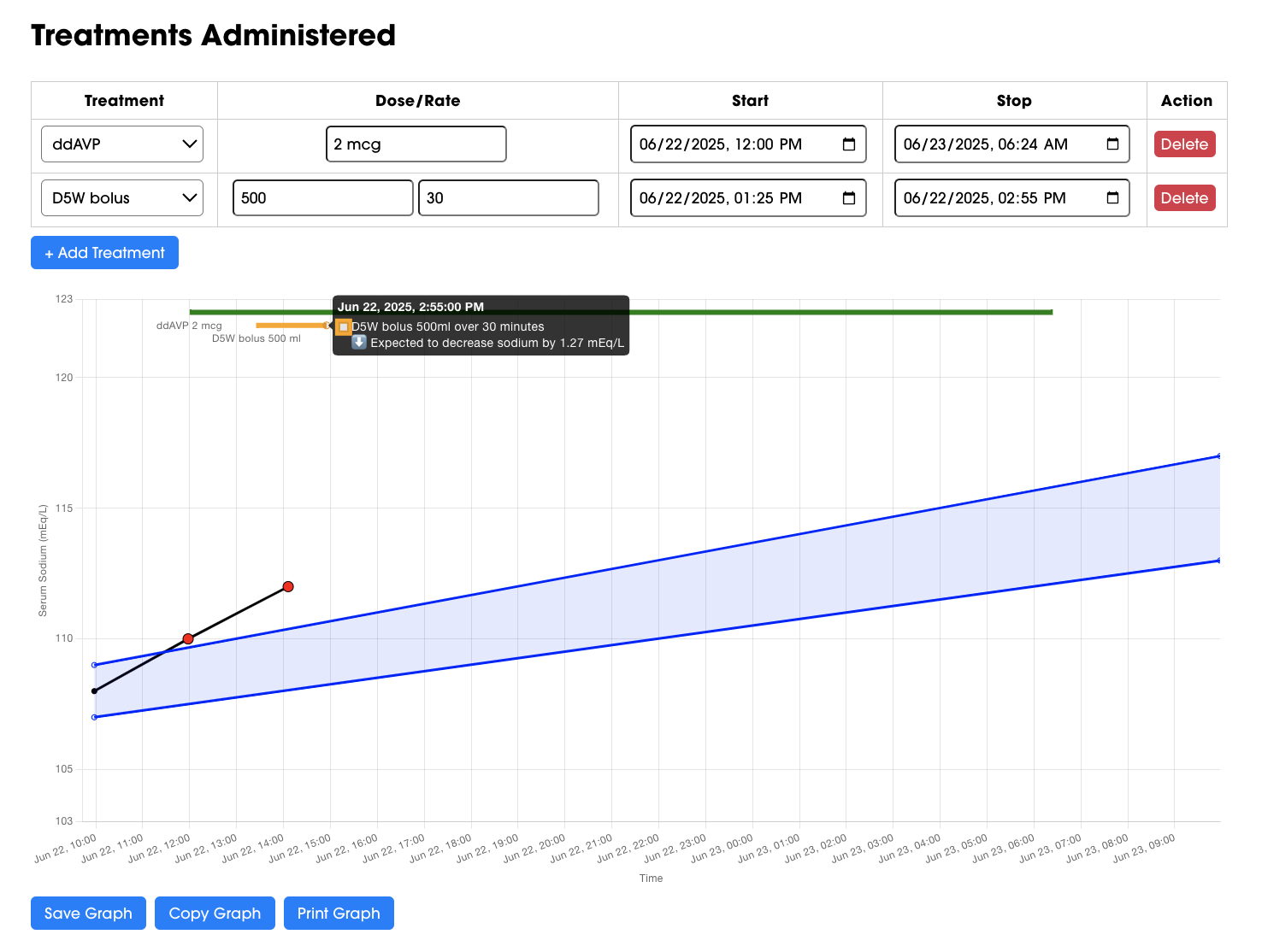Click the black starting sodium data point

(94, 690)
